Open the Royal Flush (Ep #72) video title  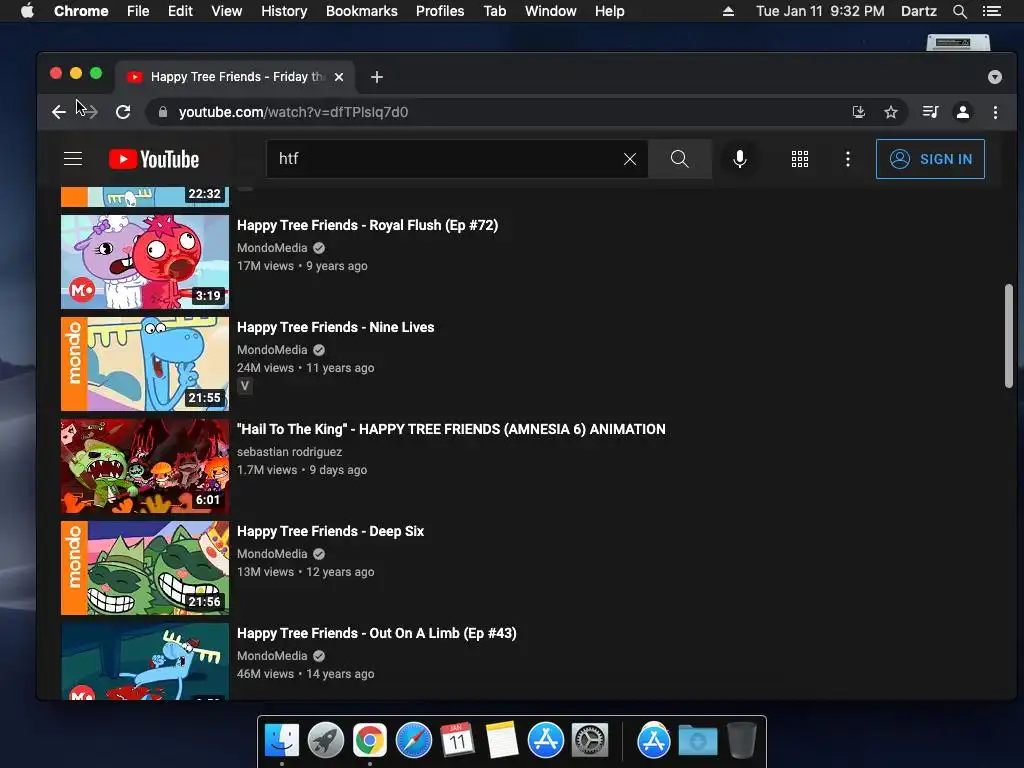pyautogui.click(x=367, y=225)
